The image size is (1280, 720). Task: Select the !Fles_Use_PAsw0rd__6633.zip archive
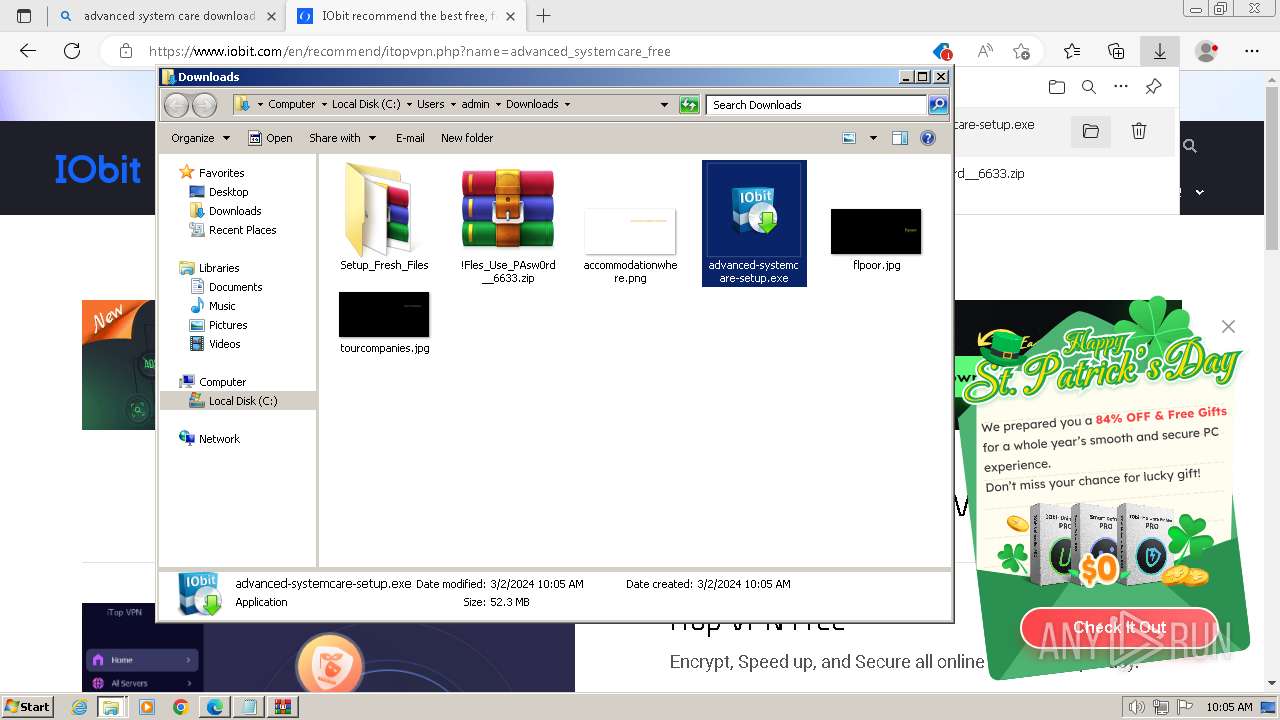508,224
